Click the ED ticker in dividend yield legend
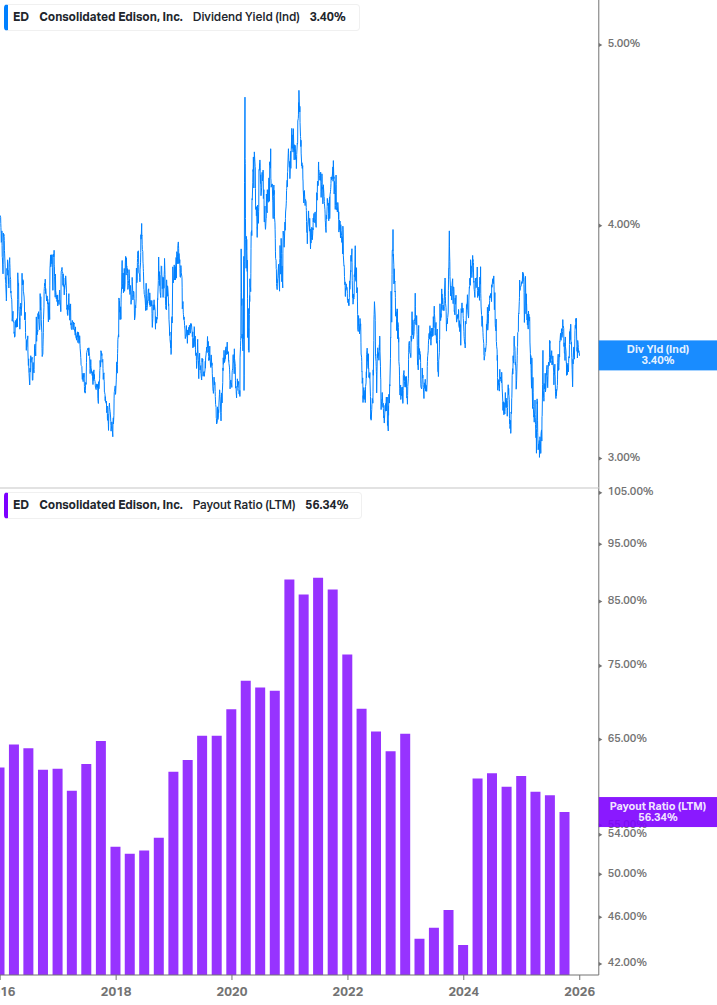The width and height of the screenshot is (717, 1005). coord(21,17)
